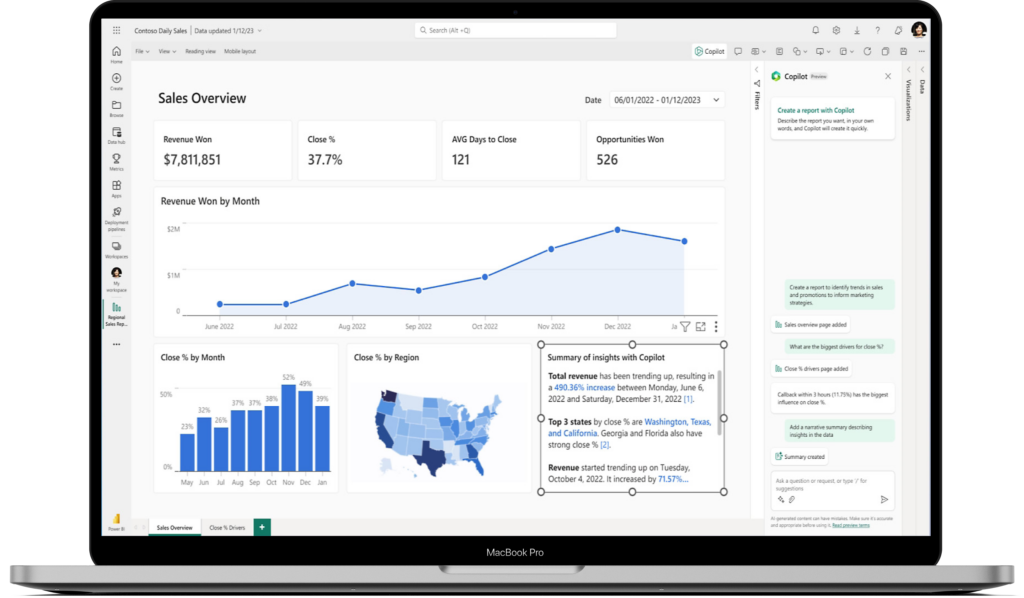This screenshot has width=1024, height=598.
Task: Click the Summary created chip
Action: (799, 457)
